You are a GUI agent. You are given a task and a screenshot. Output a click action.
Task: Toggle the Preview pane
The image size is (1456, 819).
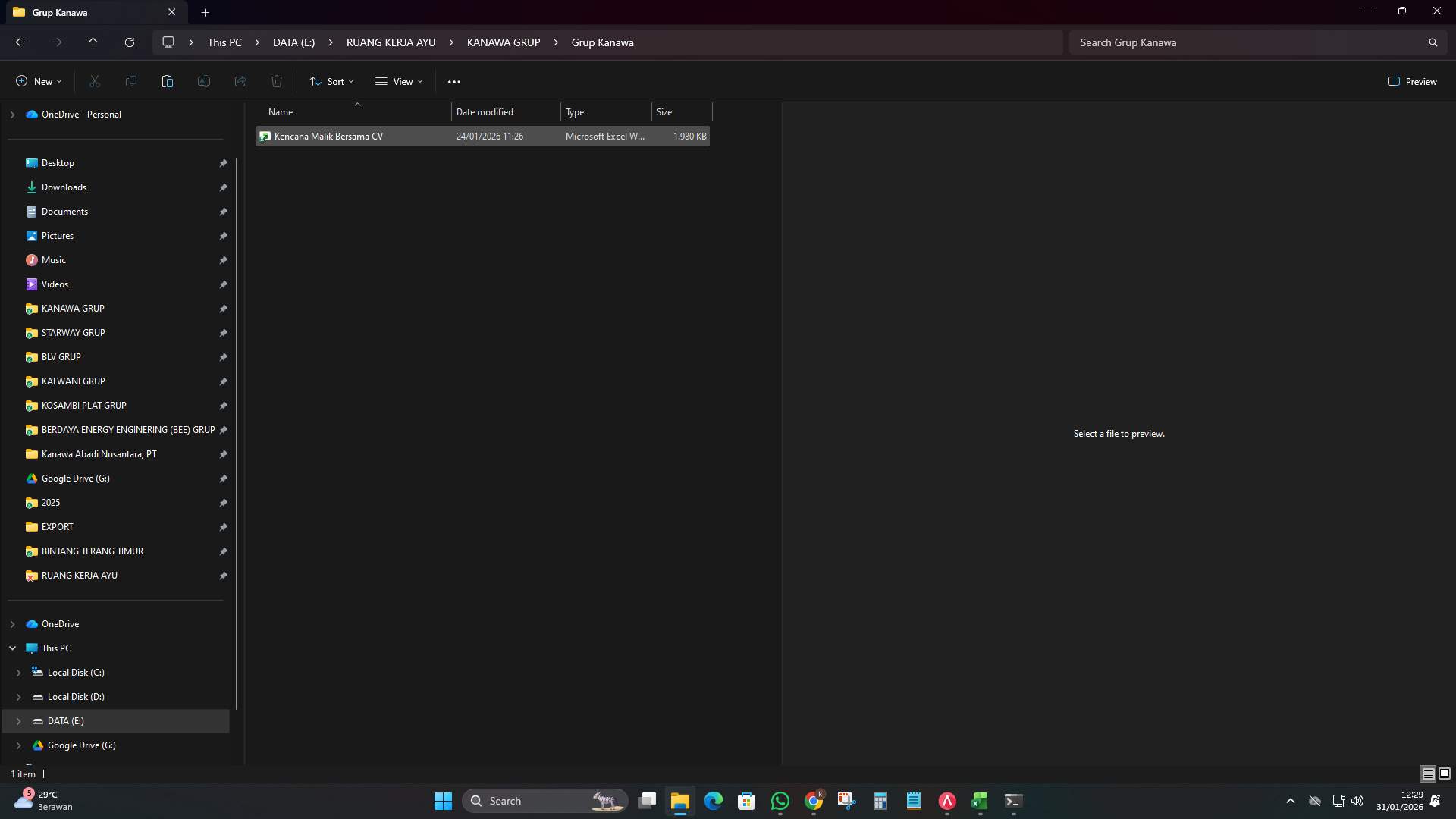point(1412,81)
